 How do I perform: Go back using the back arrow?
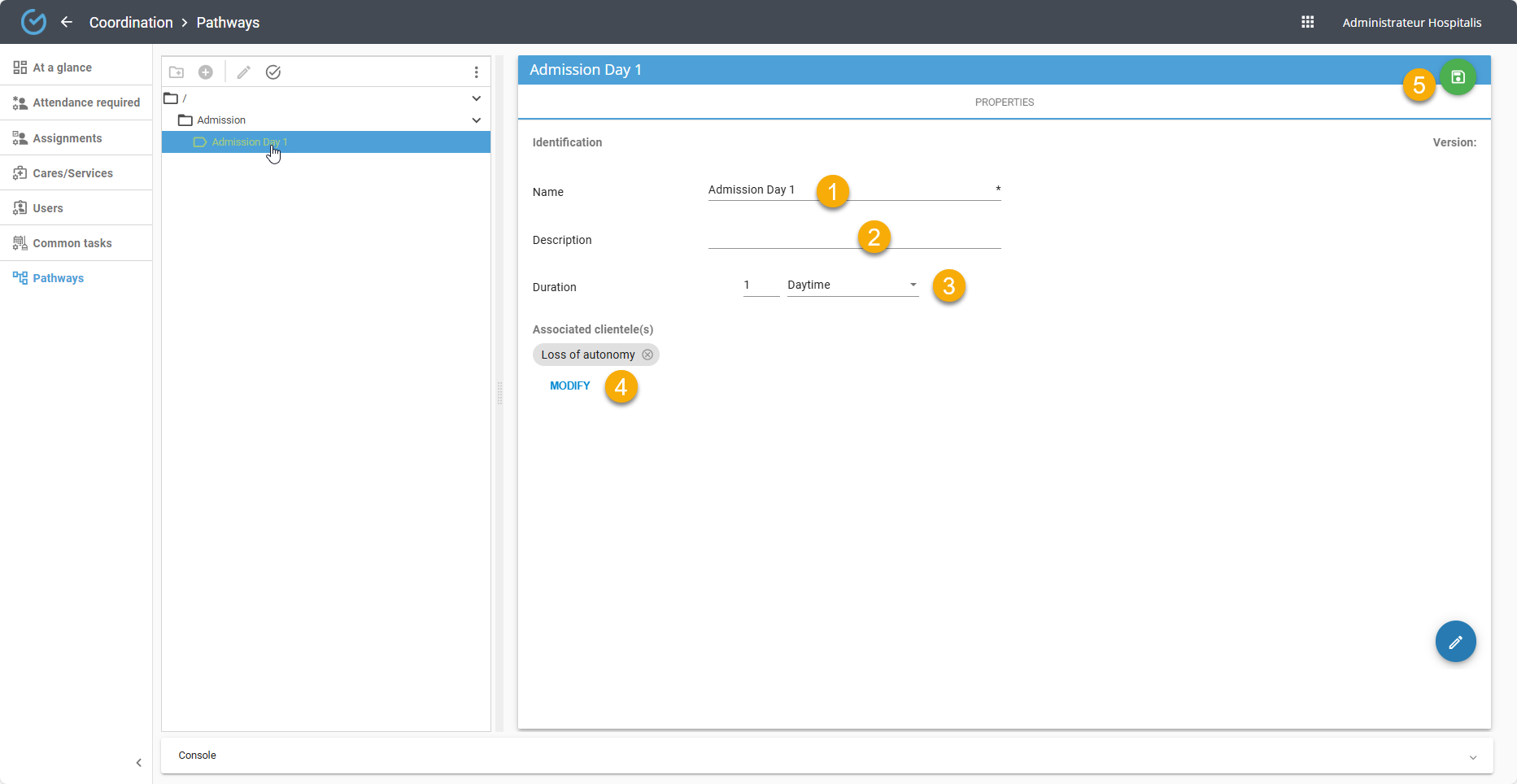point(67,22)
